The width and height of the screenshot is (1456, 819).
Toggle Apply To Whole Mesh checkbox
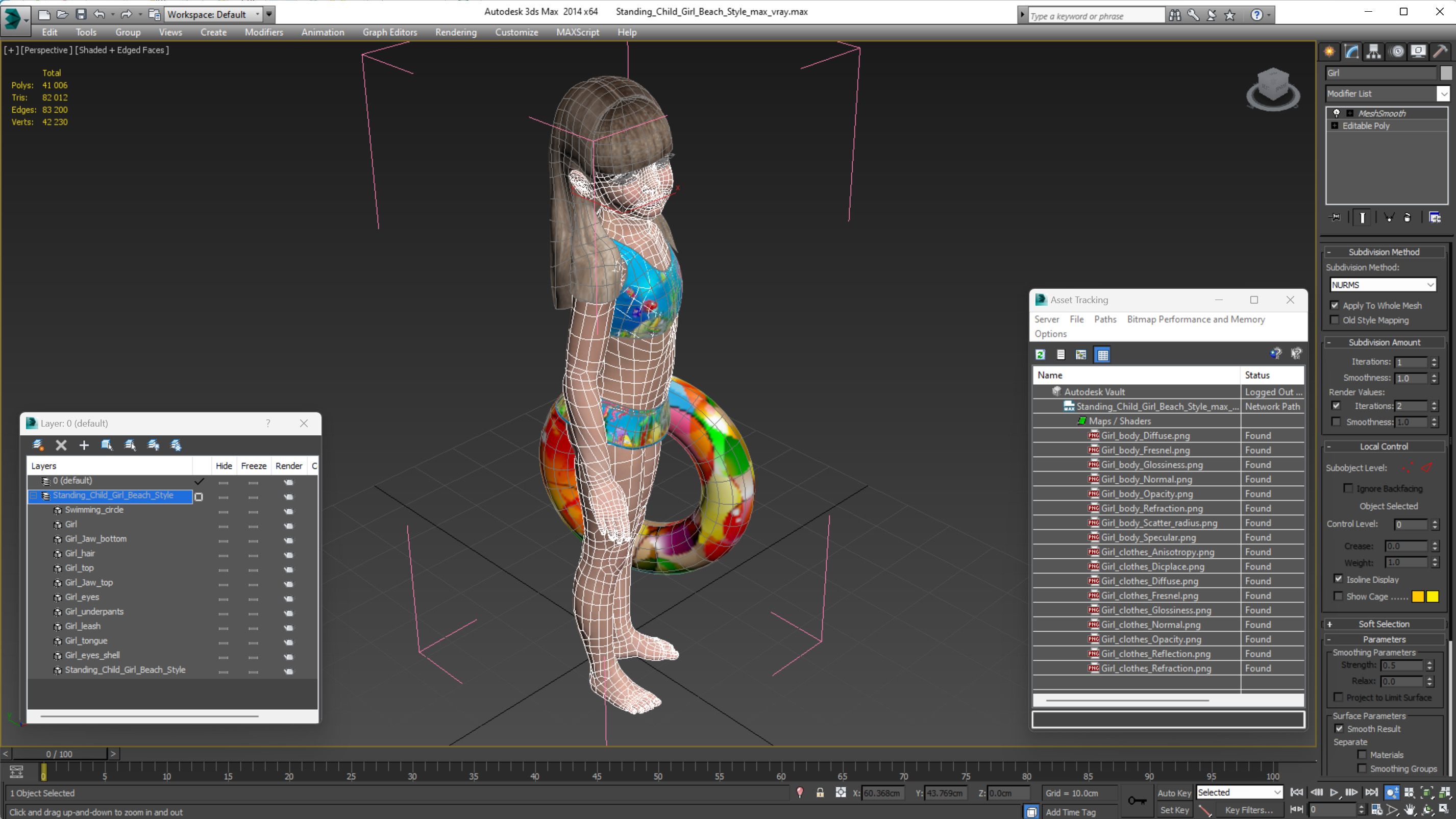pyautogui.click(x=1335, y=305)
